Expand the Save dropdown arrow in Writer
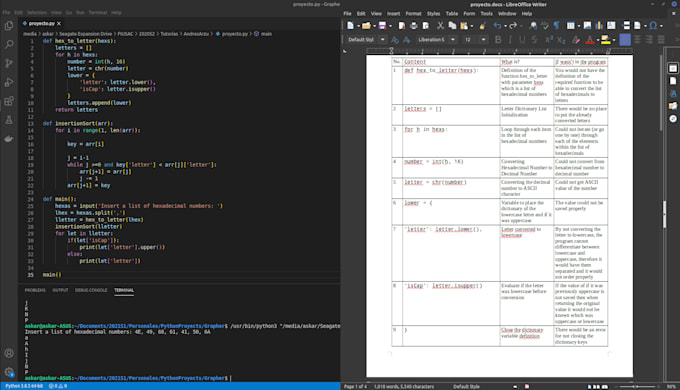 (x=390, y=26)
